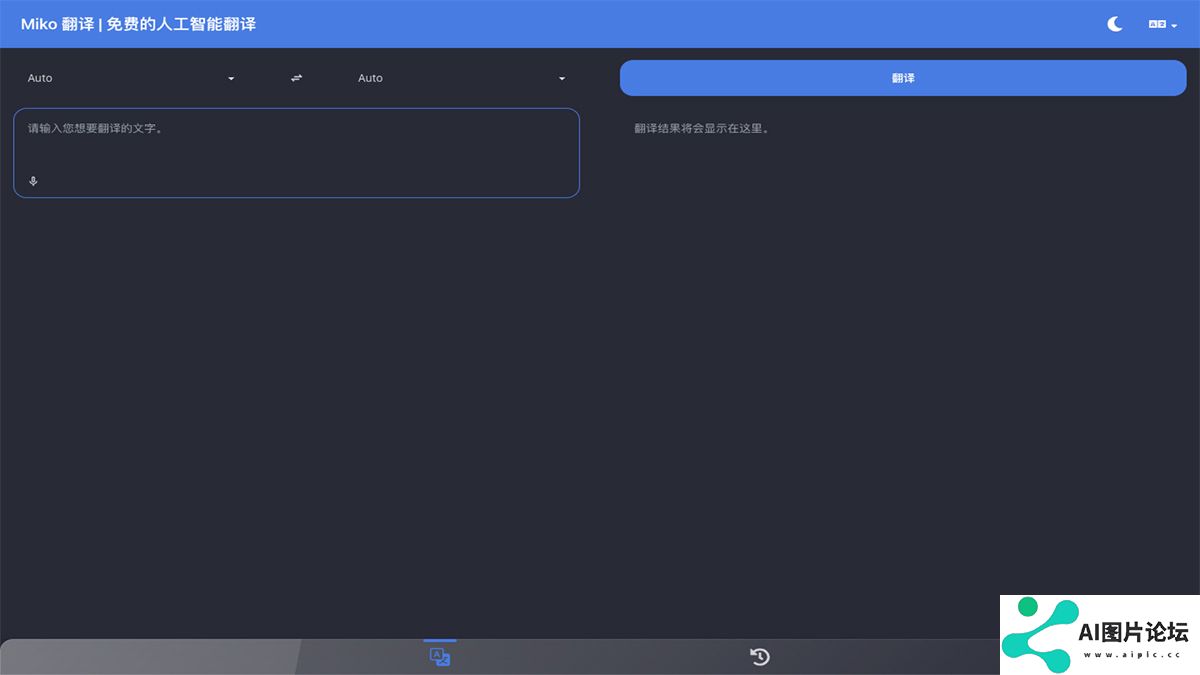Open the source language Auto dropdown
The height and width of the screenshot is (675, 1200).
[x=131, y=78]
